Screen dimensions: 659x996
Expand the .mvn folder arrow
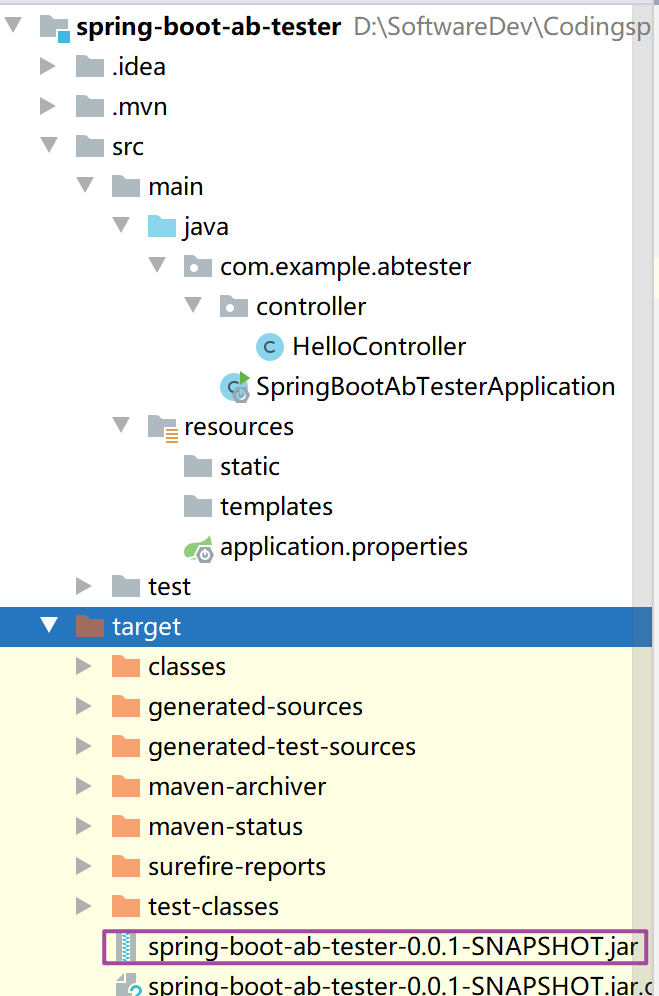(x=47, y=107)
